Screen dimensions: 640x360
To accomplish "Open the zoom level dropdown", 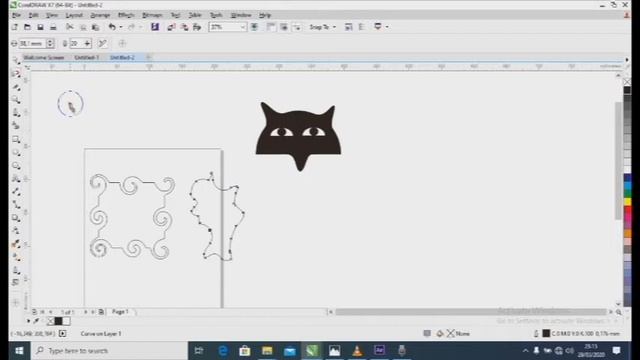I will [x=243, y=27].
